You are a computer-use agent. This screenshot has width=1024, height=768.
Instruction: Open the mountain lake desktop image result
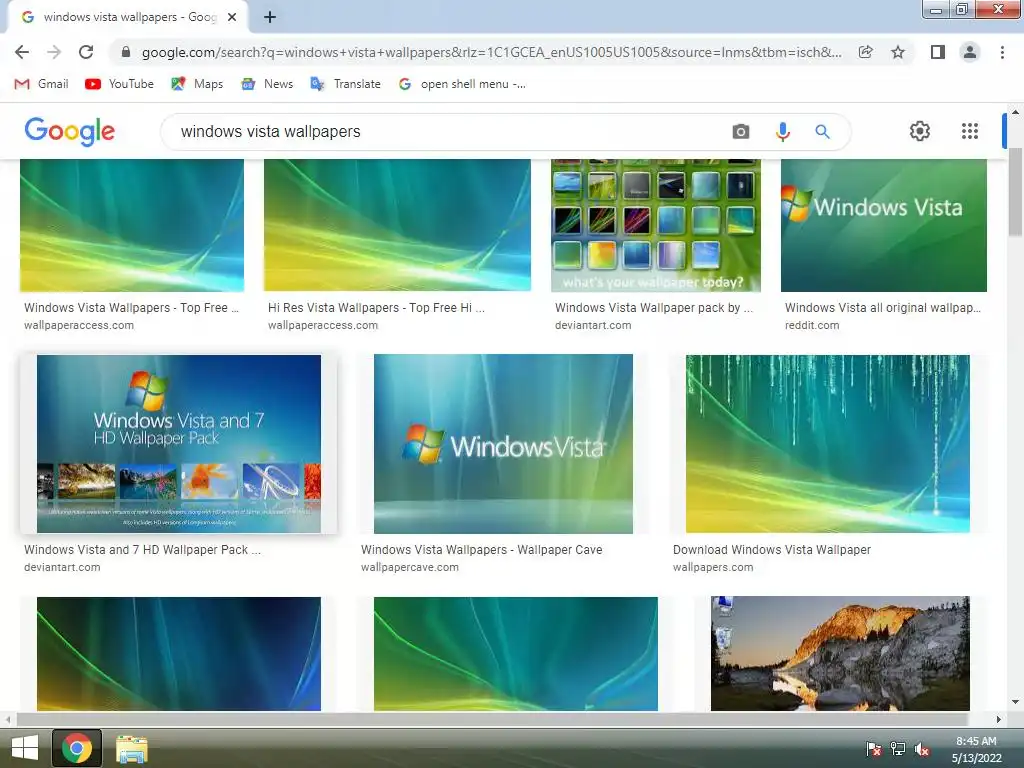pyautogui.click(x=840, y=654)
